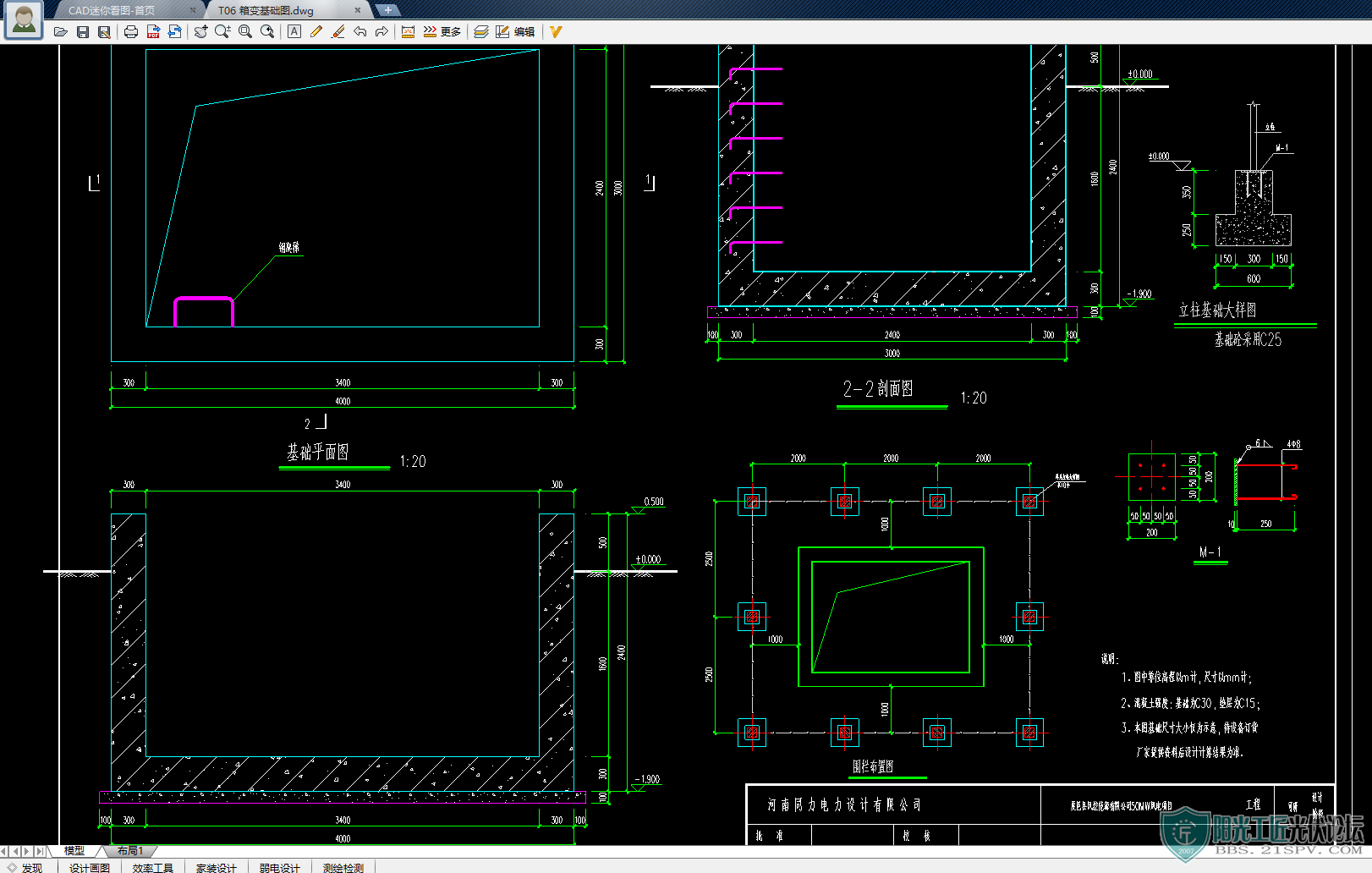Select the Measure dimension tool
Image resolution: width=1372 pixels, height=873 pixels.
coord(408,32)
